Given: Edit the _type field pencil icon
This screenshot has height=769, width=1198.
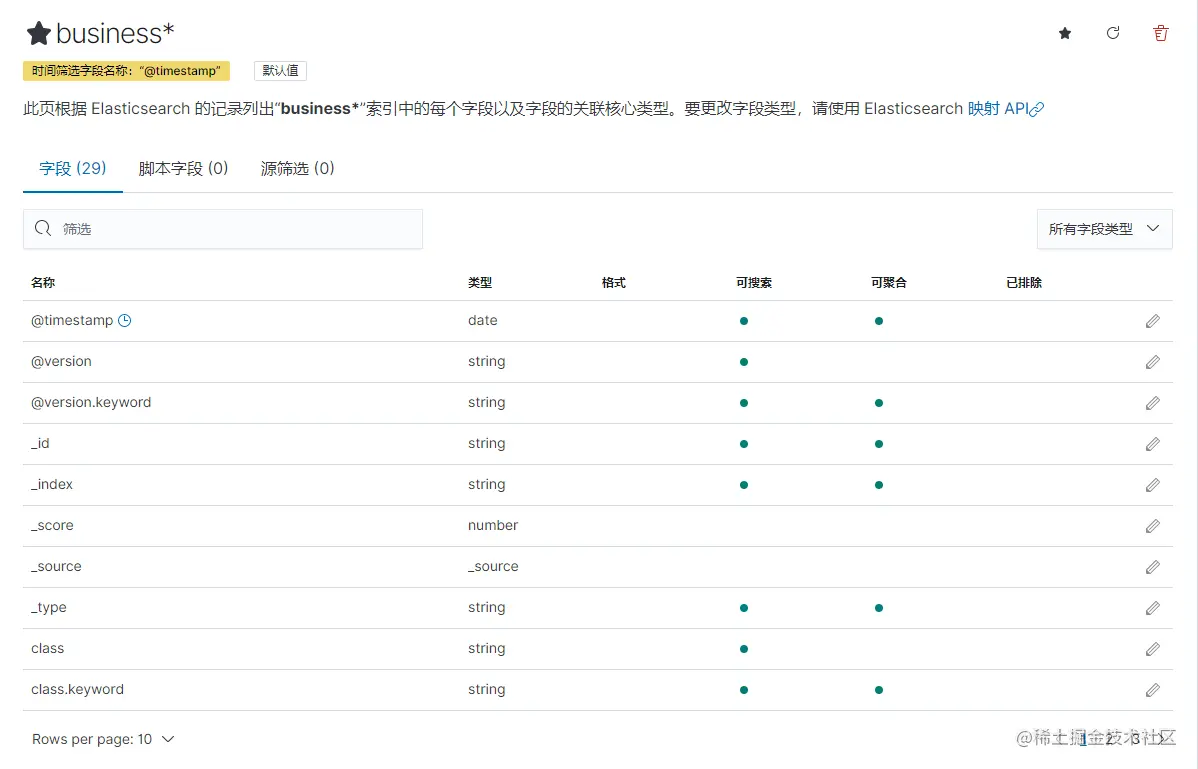Looking at the screenshot, I should [1153, 608].
